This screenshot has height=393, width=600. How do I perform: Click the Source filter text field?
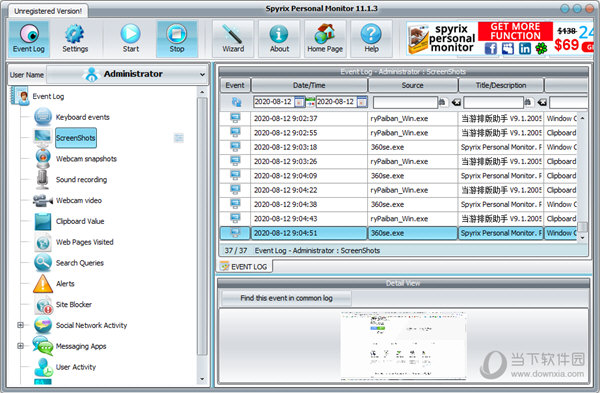405,102
